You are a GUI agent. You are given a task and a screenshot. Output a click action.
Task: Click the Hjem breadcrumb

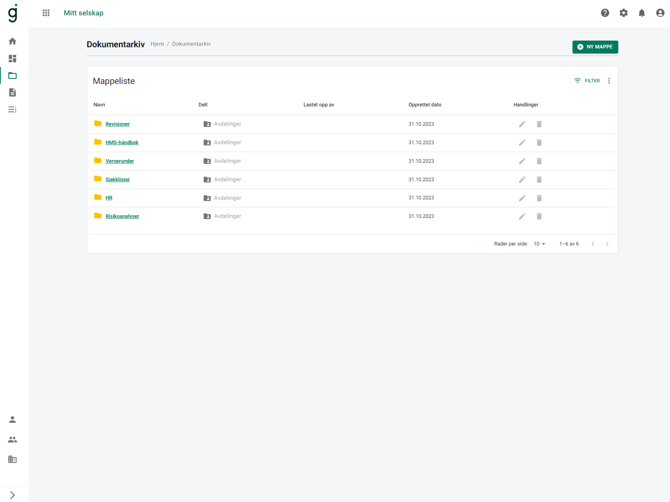point(157,44)
